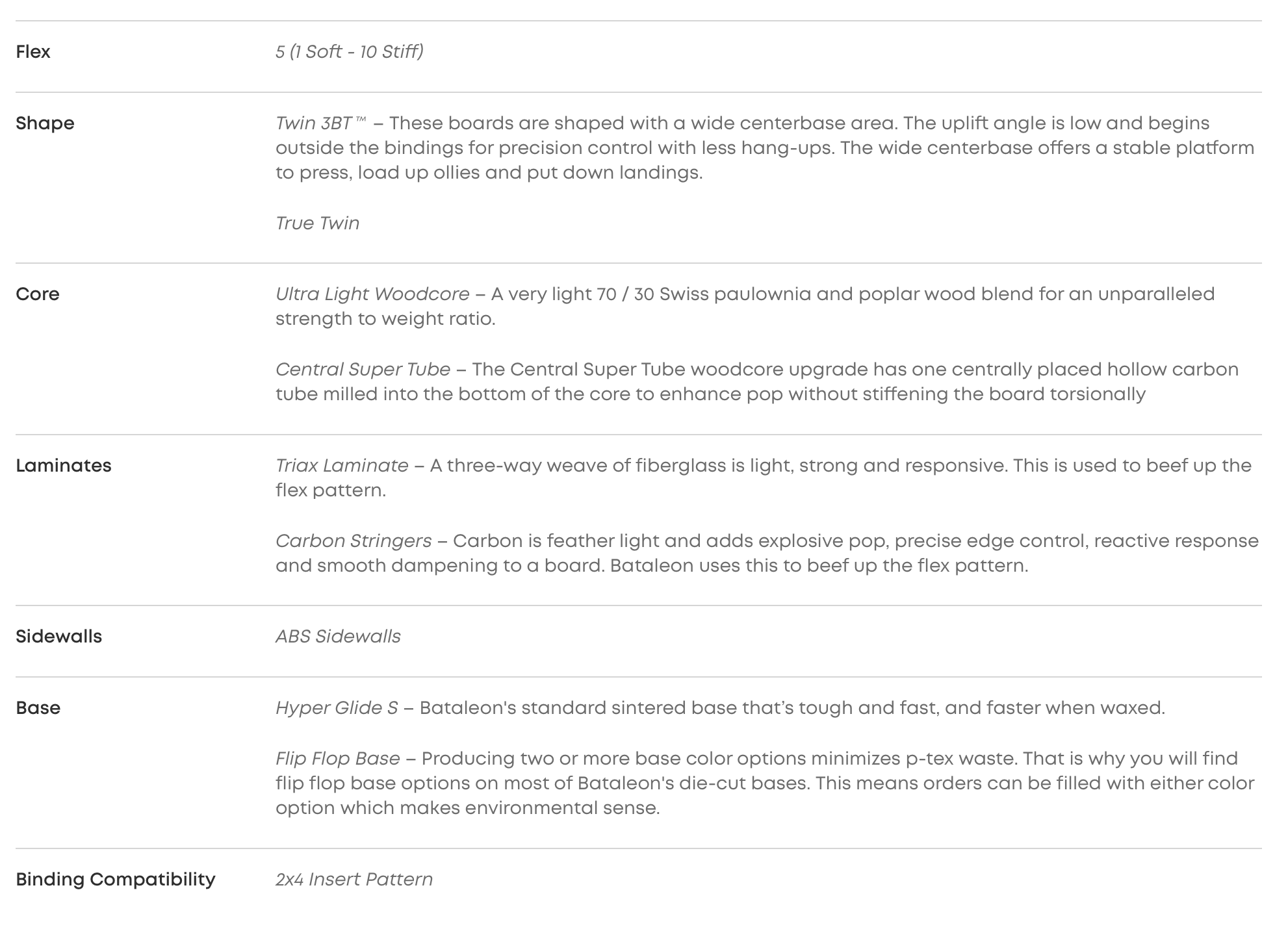Click the Sidewalls row label

coord(59,637)
